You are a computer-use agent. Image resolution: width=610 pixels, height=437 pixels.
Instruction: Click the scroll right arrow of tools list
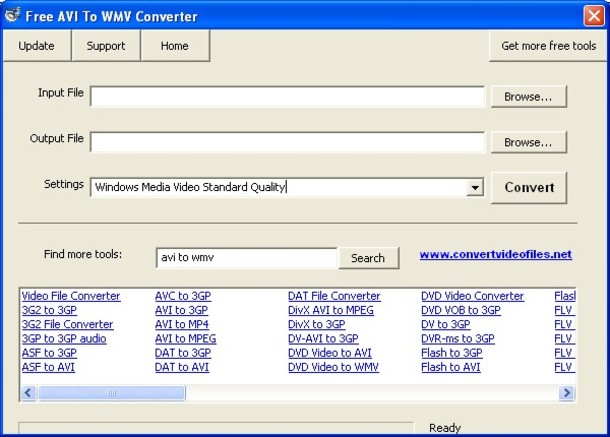567,393
